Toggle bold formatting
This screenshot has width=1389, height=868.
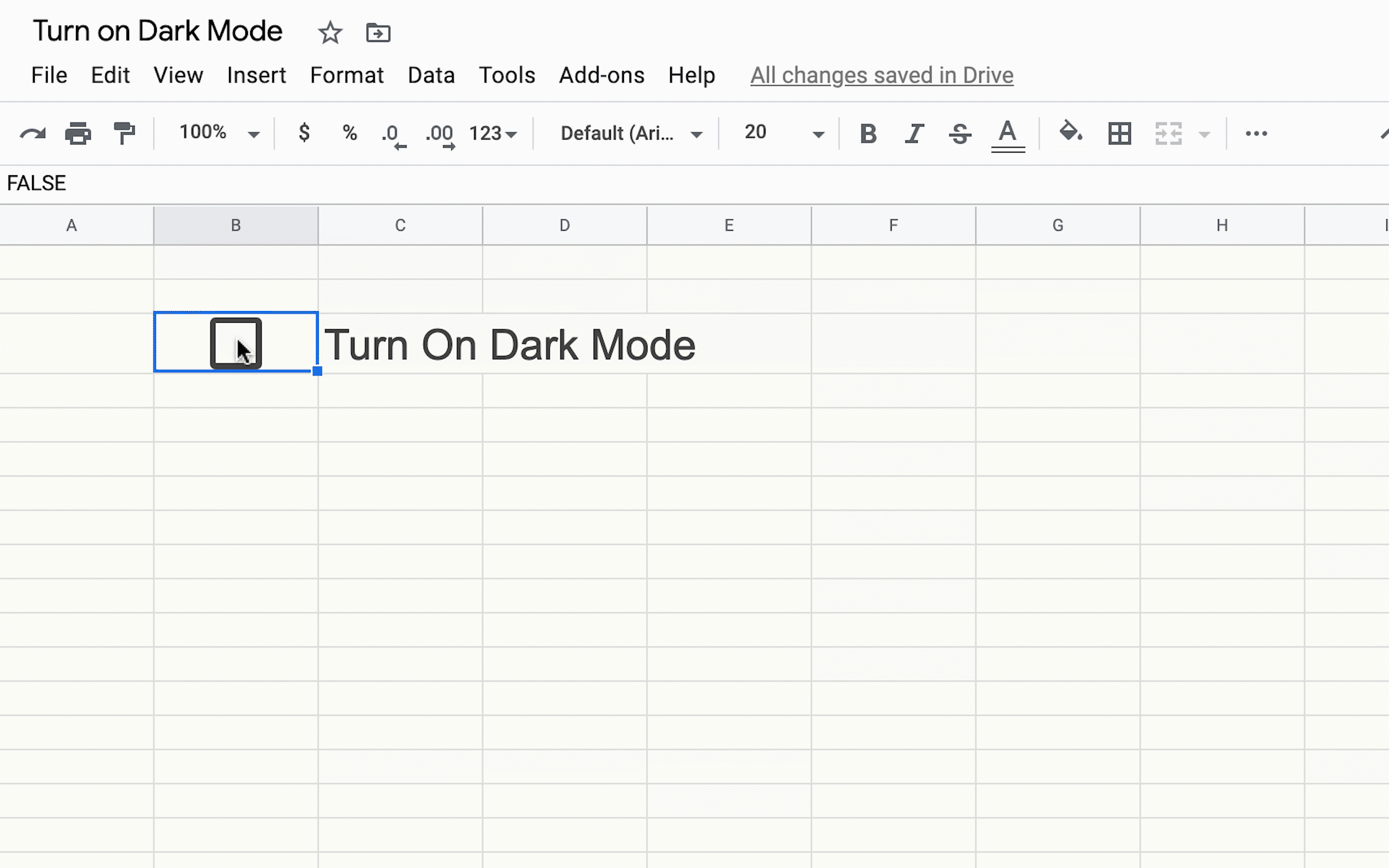[868, 134]
